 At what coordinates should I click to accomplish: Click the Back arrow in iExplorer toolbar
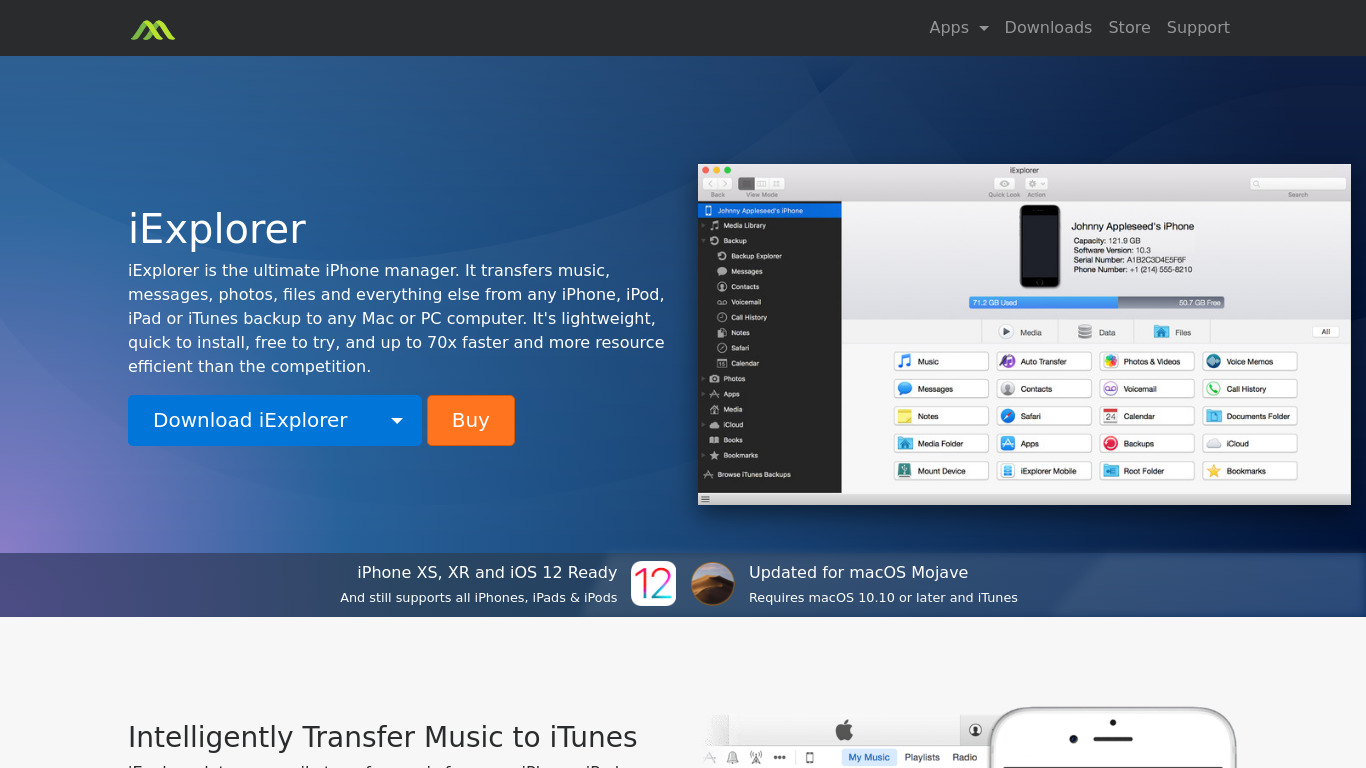click(x=710, y=184)
